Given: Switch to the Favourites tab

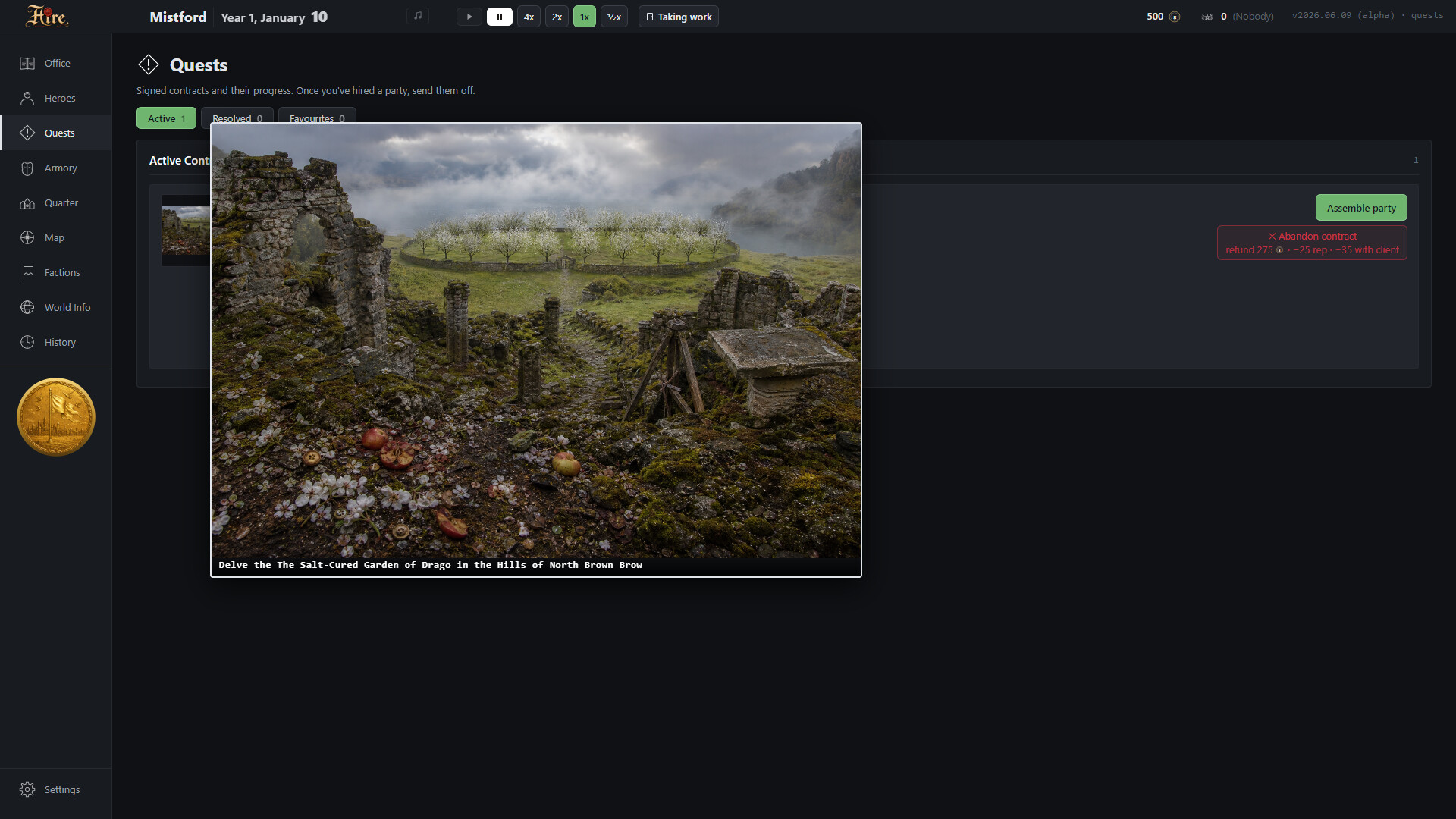Looking at the screenshot, I should click(317, 115).
